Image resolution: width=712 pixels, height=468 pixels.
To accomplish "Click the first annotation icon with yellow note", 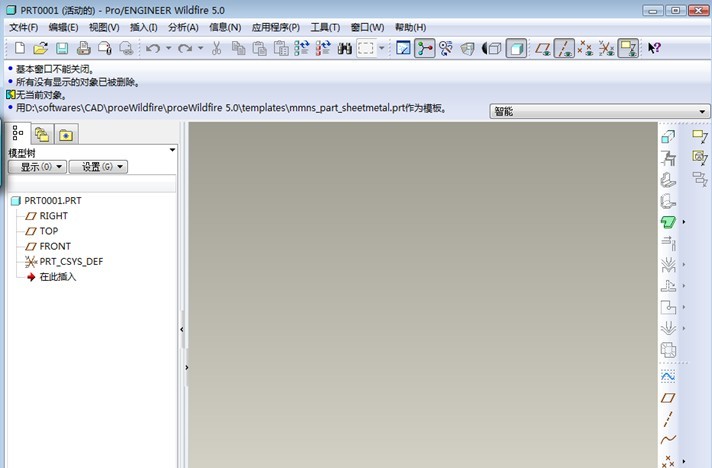I will pyautogui.click(x=700, y=137).
